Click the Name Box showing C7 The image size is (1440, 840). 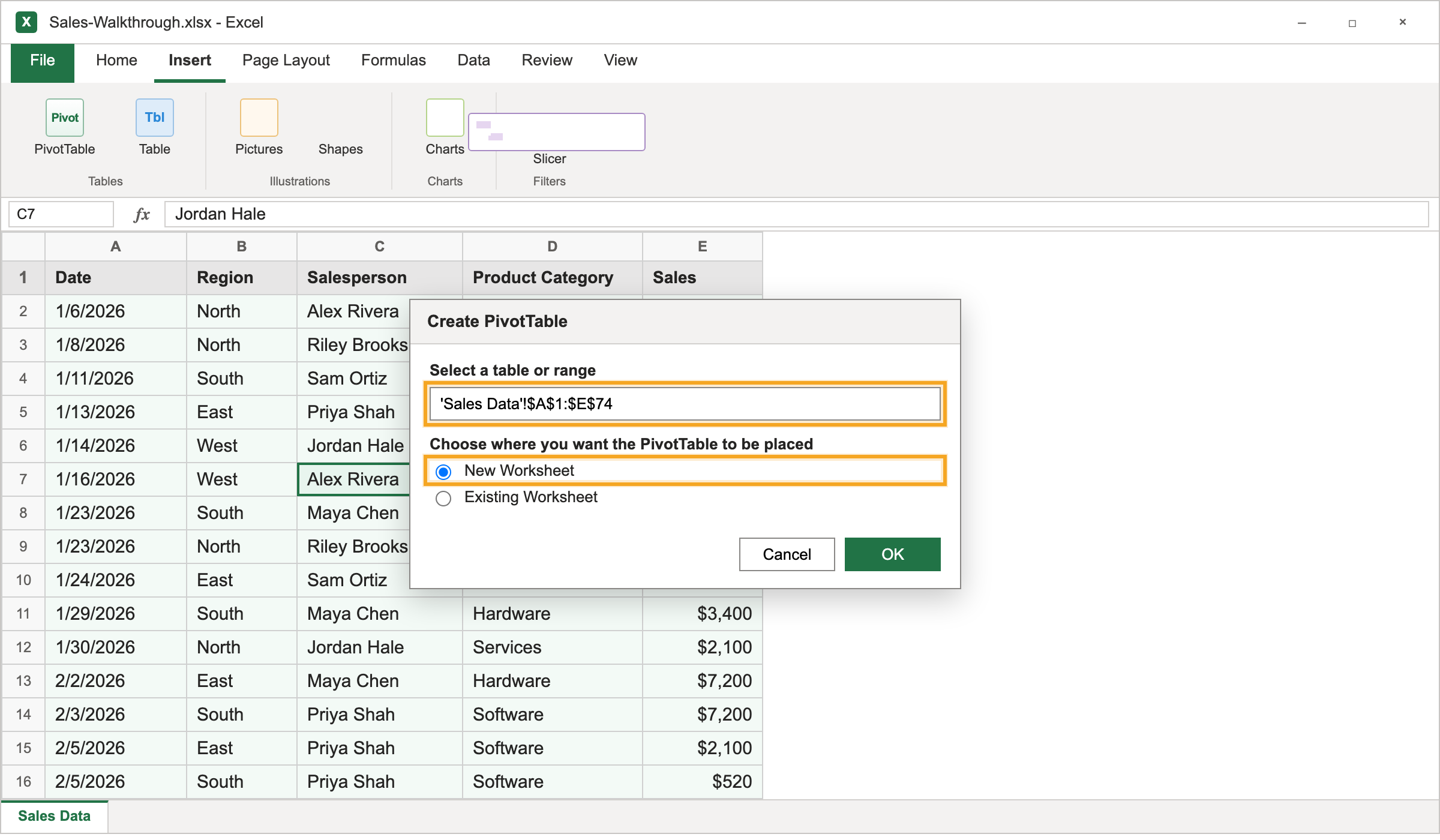61,214
